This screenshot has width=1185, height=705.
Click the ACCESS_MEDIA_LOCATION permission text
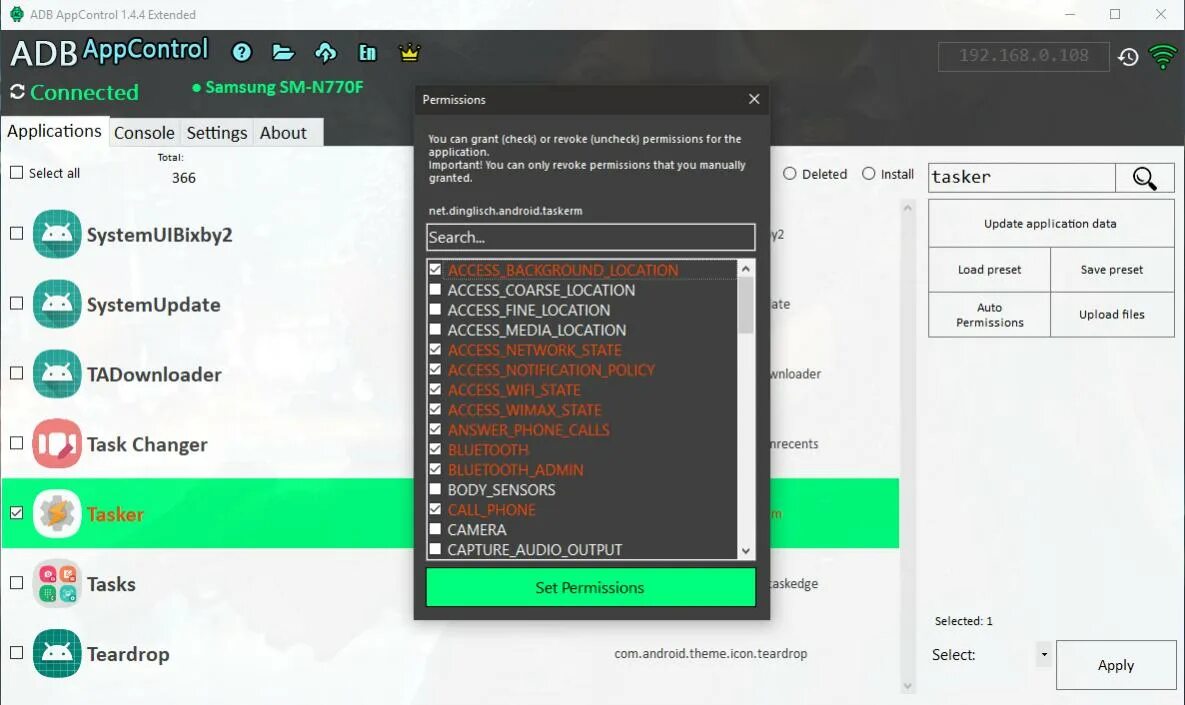coord(537,330)
